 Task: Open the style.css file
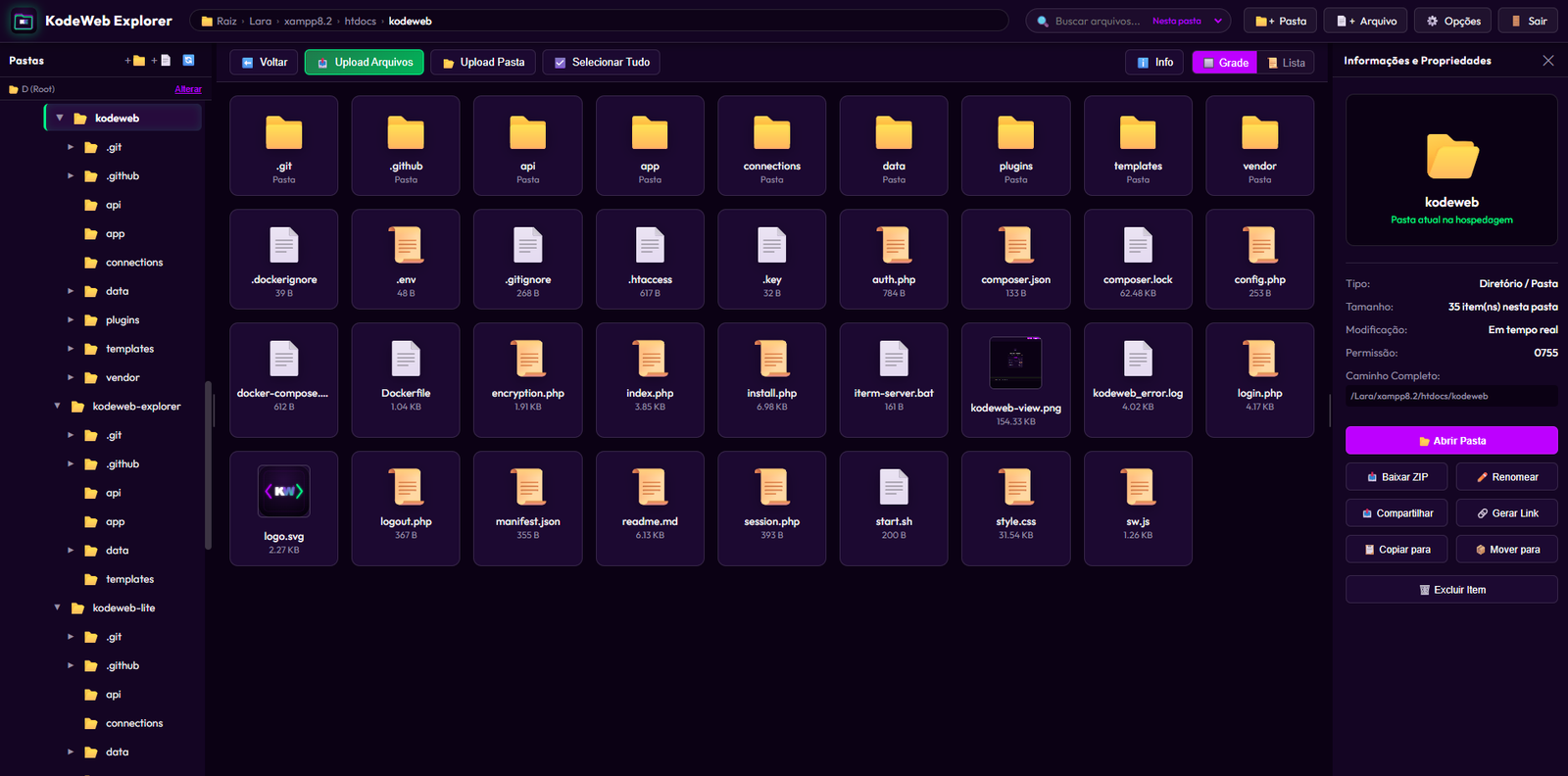pos(1016,509)
